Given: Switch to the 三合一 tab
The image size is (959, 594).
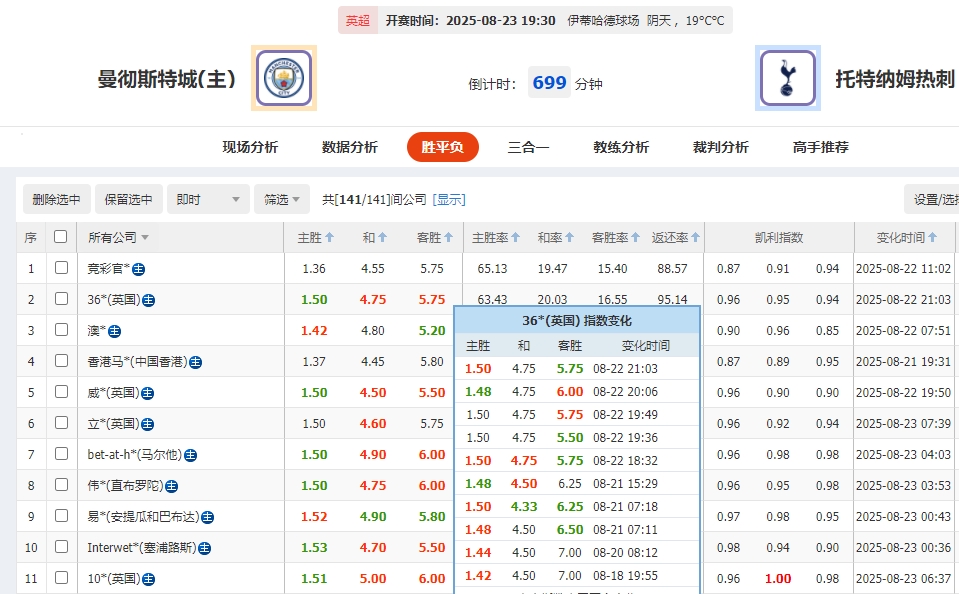Looking at the screenshot, I should click(x=528, y=146).
